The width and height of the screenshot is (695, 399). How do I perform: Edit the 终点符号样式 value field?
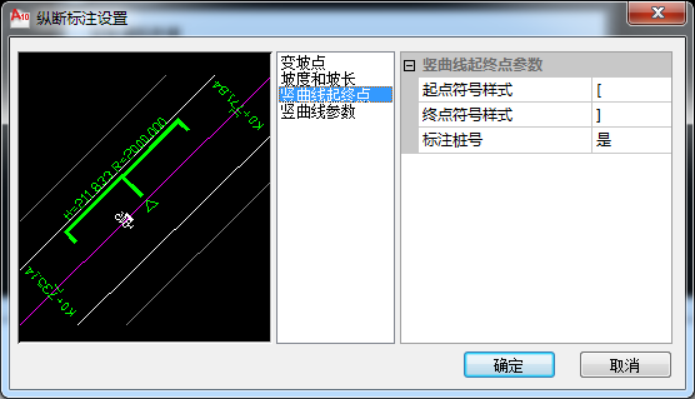(x=631, y=115)
